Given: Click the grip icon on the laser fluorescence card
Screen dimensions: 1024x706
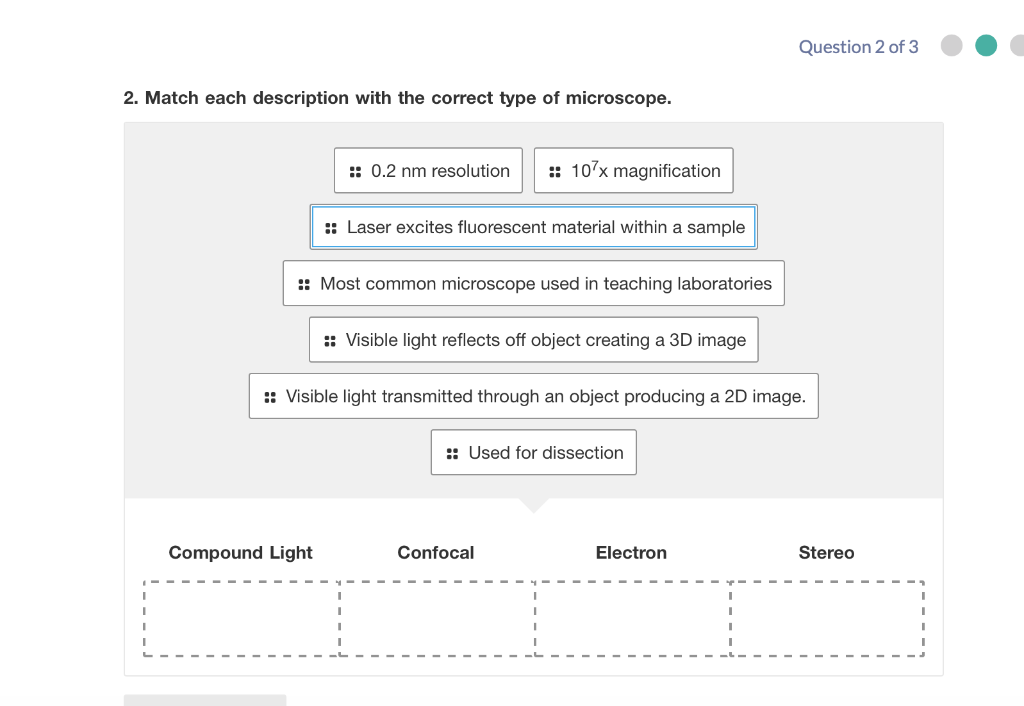Looking at the screenshot, I should pyautogui.click(x=331, y=227).
